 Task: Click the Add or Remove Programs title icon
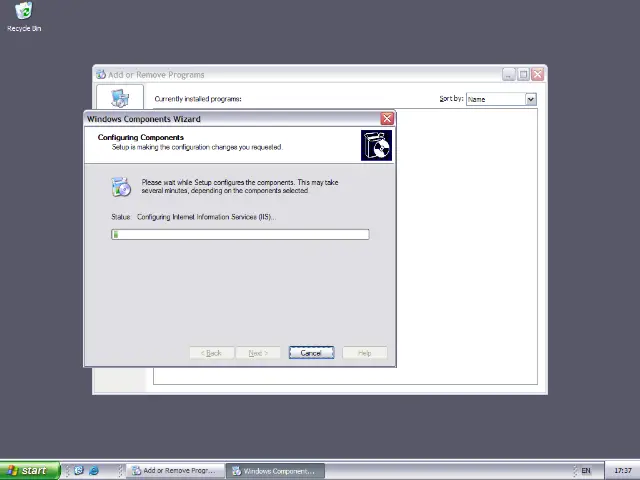pyautogui.click(x=101, y=74)
